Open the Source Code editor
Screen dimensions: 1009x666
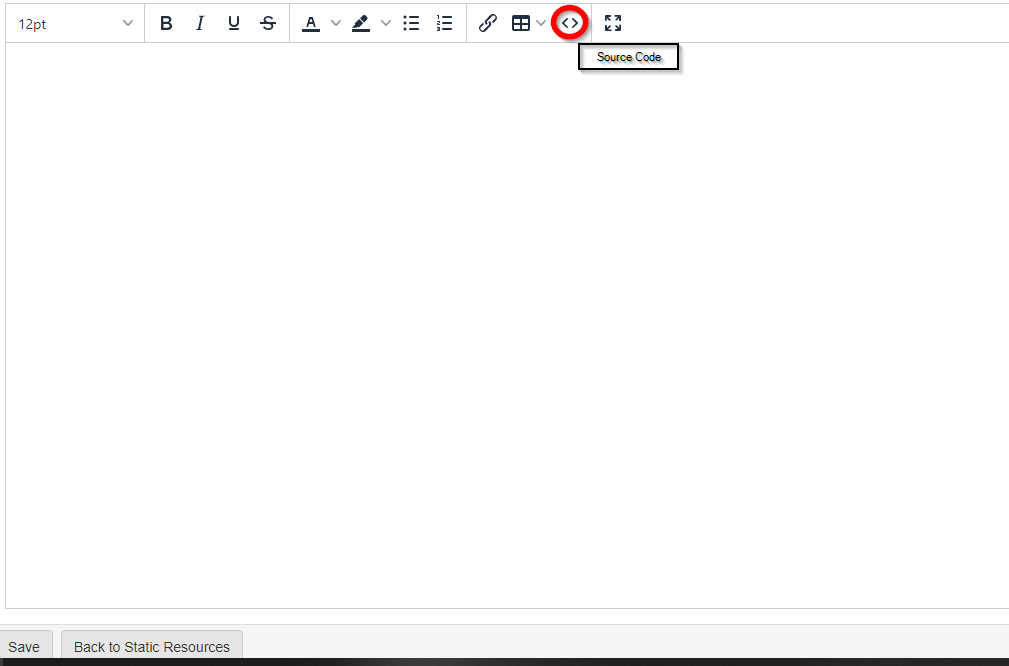point(570,23)
